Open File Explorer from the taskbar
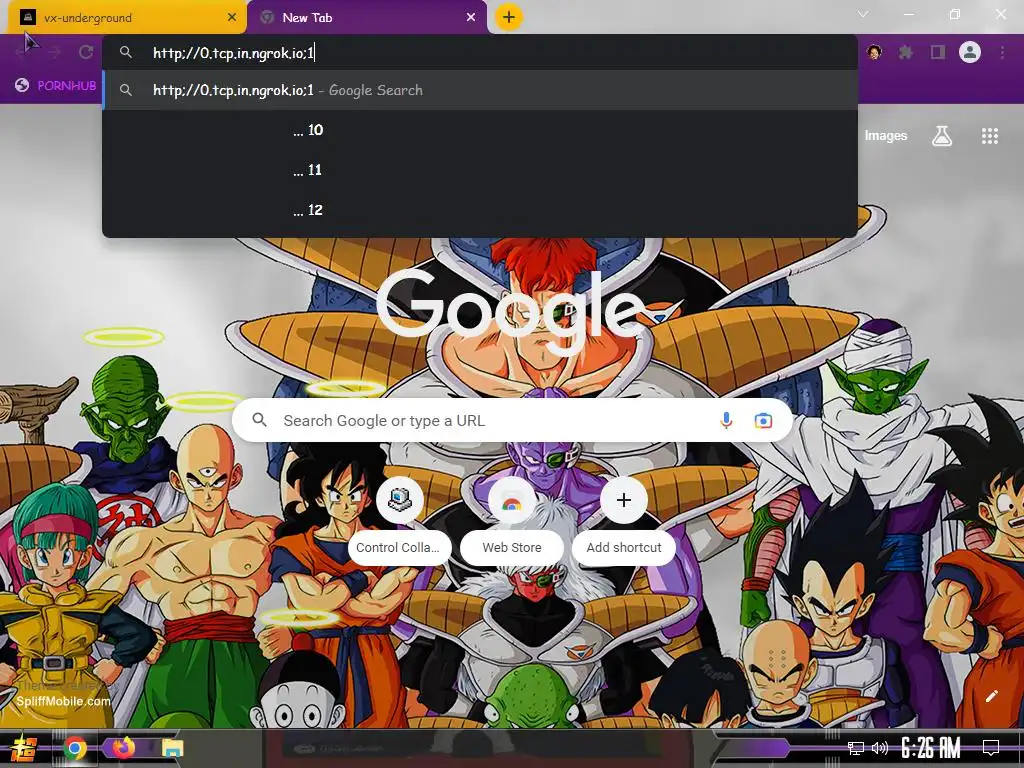This screenshot has height=768, width=1024. tap(173, 748)
